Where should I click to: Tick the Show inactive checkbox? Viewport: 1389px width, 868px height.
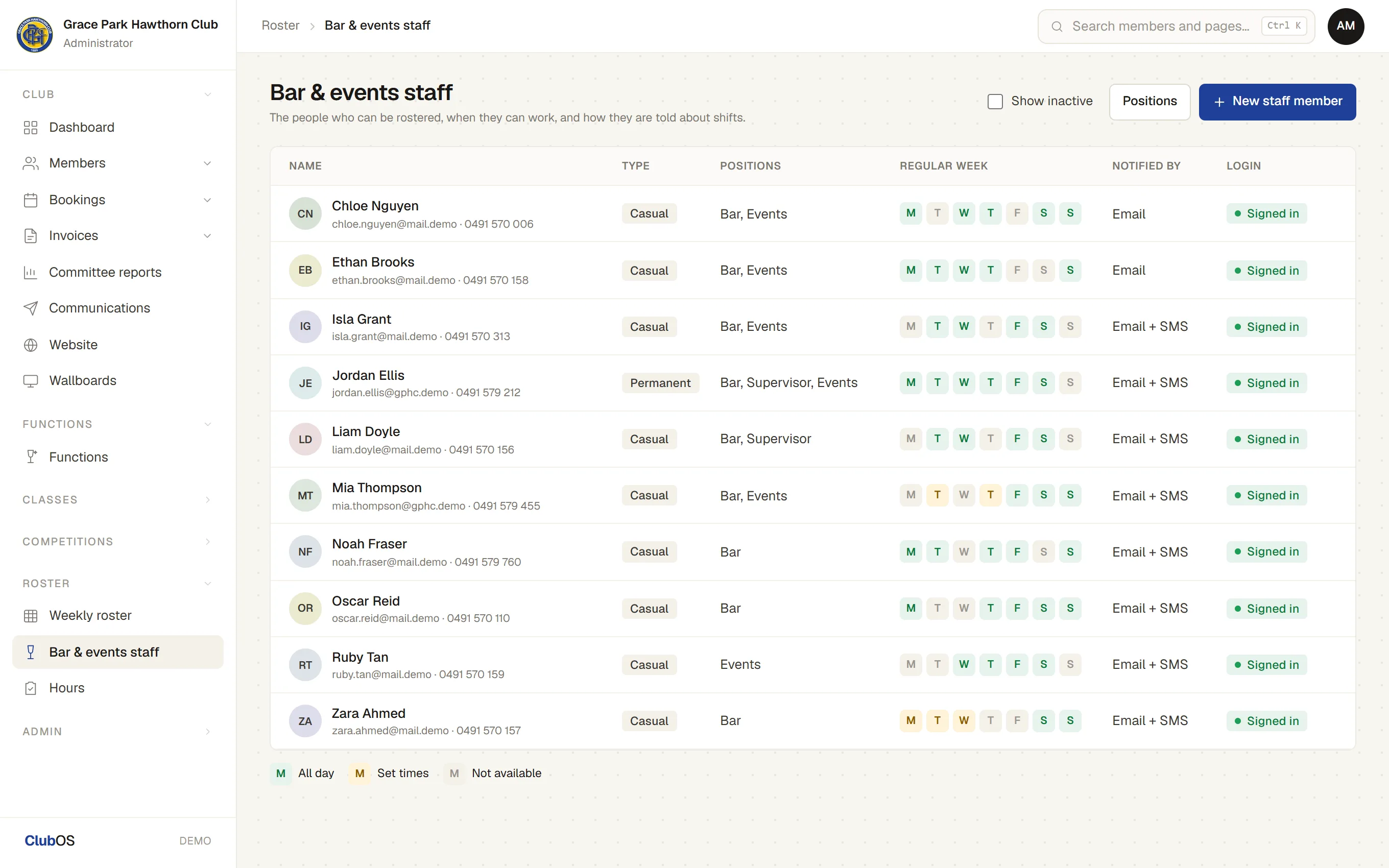(995, 102)
